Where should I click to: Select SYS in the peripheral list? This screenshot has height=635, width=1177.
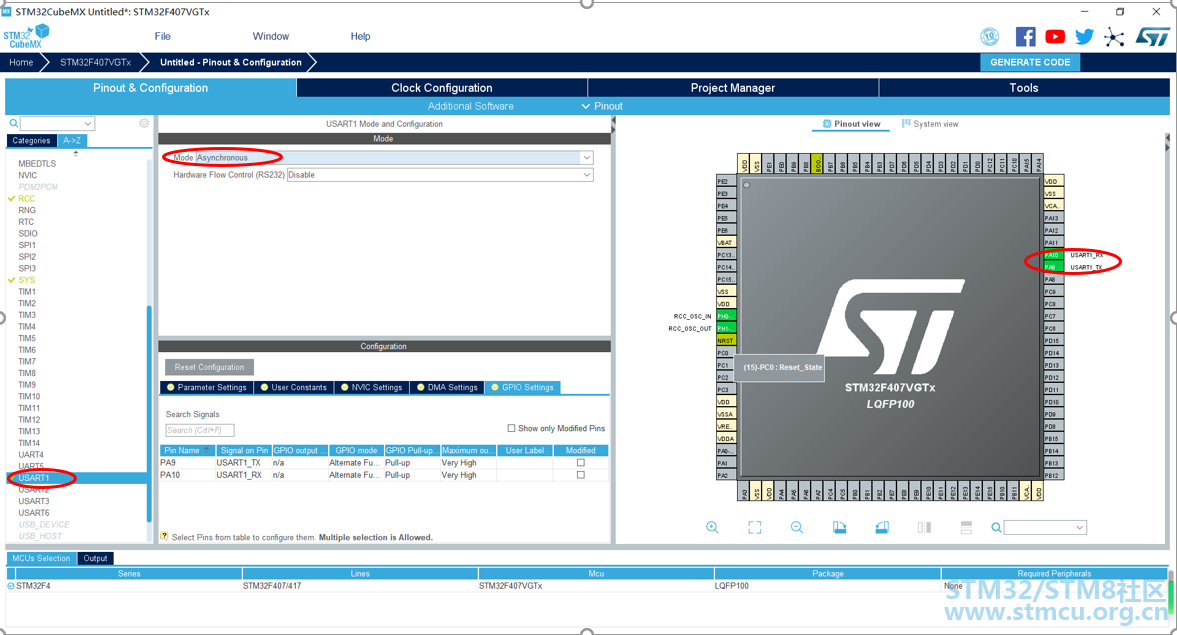(26, 280)
